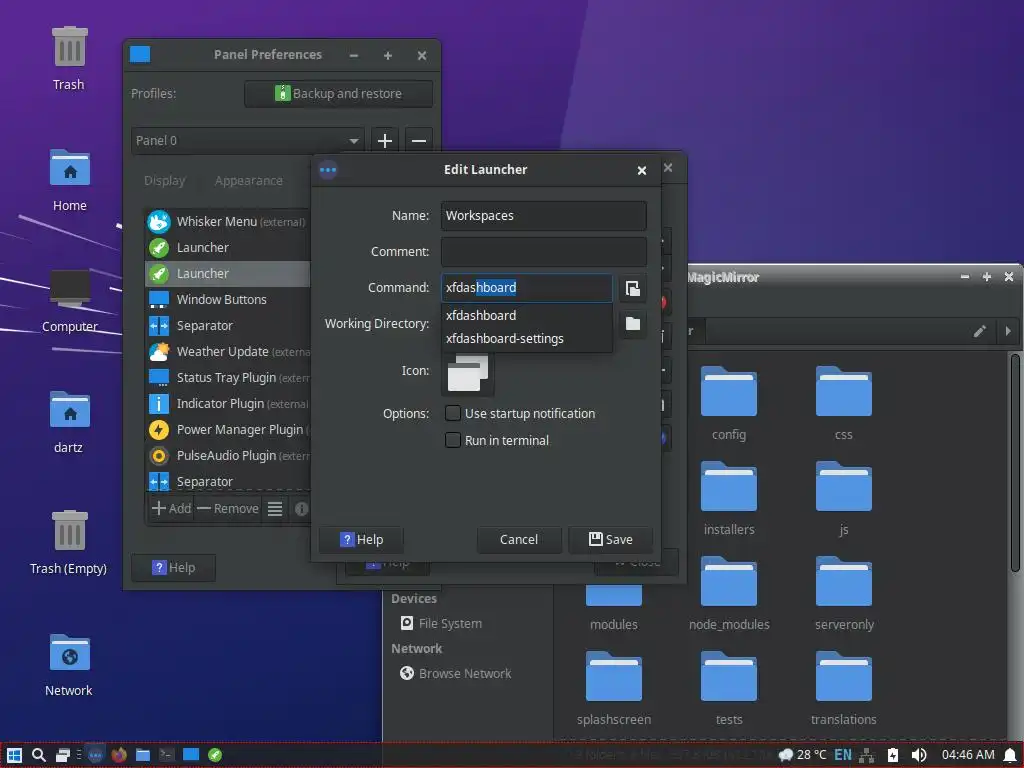Image resolution: width=1024 pixels, height=768 pixels.
Task: Open Firefox from the taskbar
Action: [x=119, y=755]
